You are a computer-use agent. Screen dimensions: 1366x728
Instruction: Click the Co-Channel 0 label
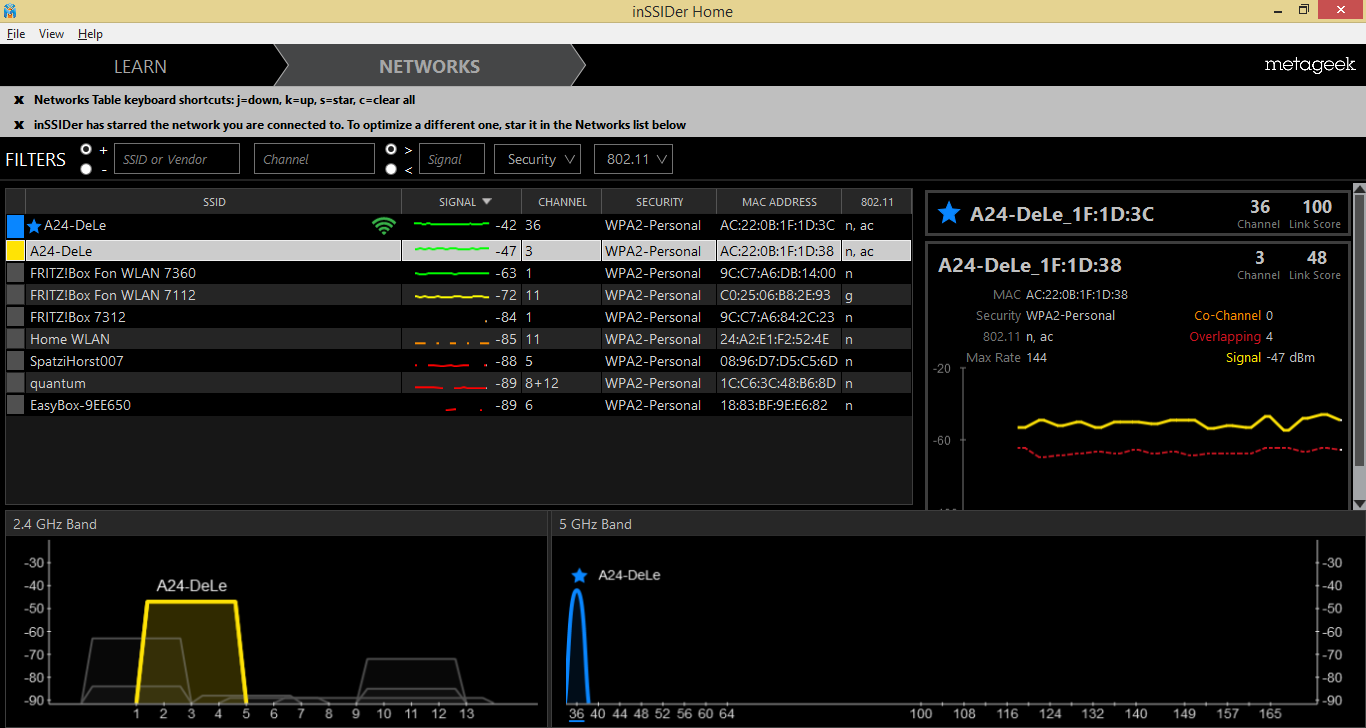[1233, 316]
